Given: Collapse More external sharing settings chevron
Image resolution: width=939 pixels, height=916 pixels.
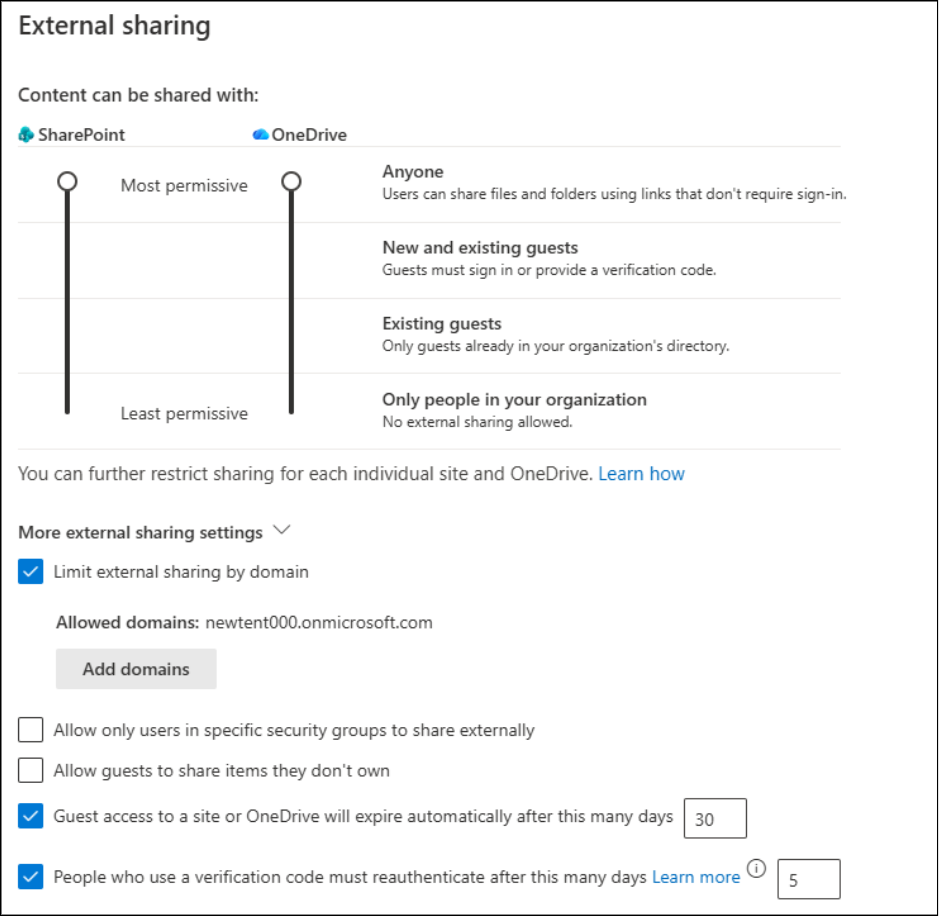Looking at the screenshot, I should (281, 531).
